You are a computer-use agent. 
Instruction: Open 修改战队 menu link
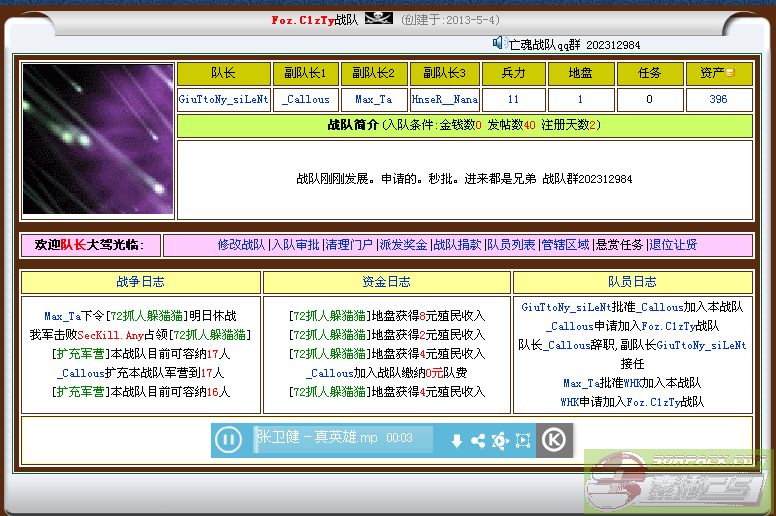242,245
